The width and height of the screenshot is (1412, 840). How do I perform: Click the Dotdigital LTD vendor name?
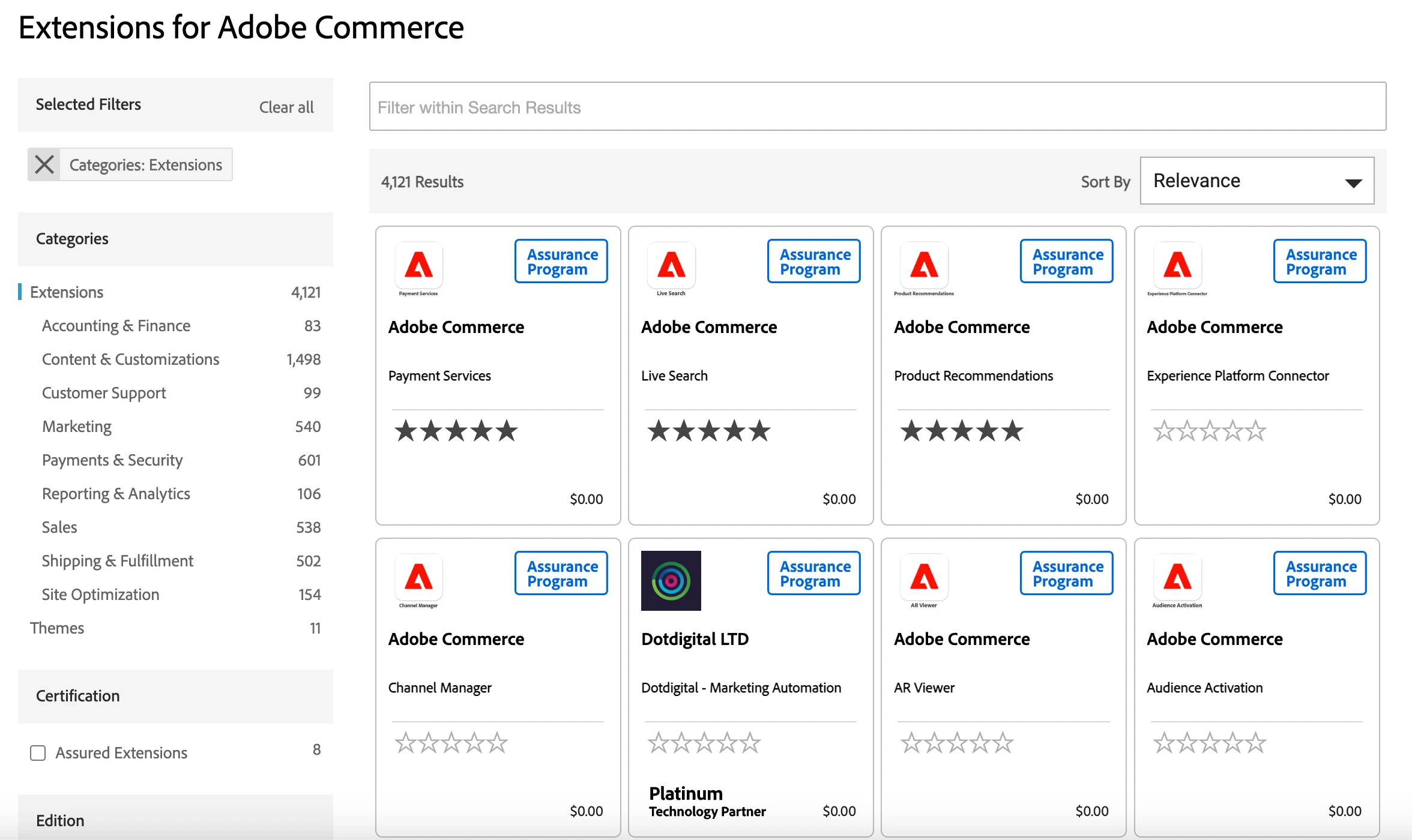pos(695,639)
